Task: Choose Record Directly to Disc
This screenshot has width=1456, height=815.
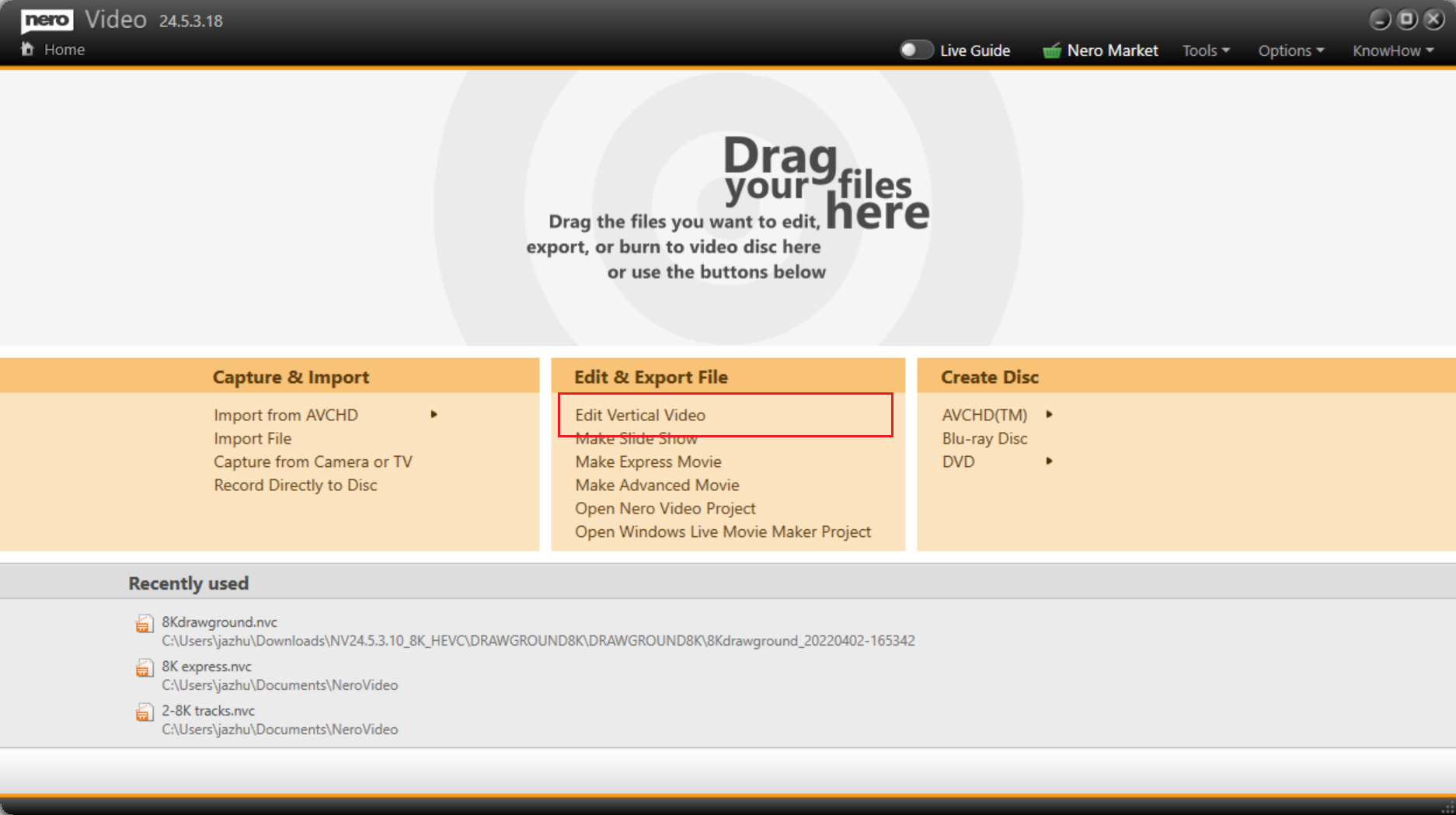Action: tap(295, 485)
